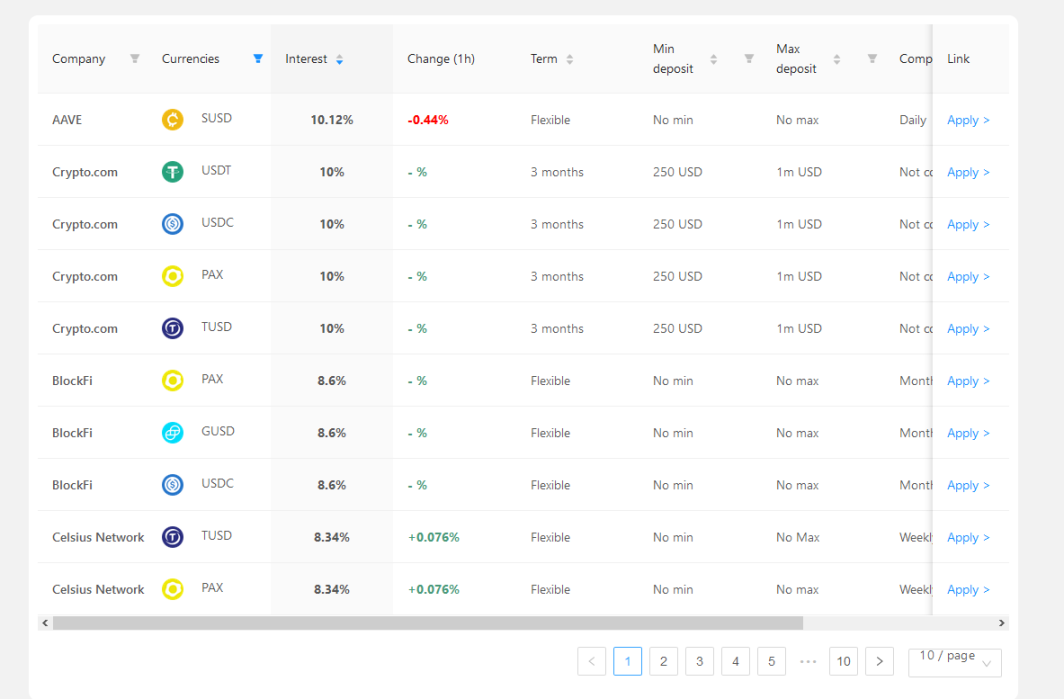Click the Min deposit filter icon
The width and height of the screenshot is (1064, 699).
click(x=749, y=58)
